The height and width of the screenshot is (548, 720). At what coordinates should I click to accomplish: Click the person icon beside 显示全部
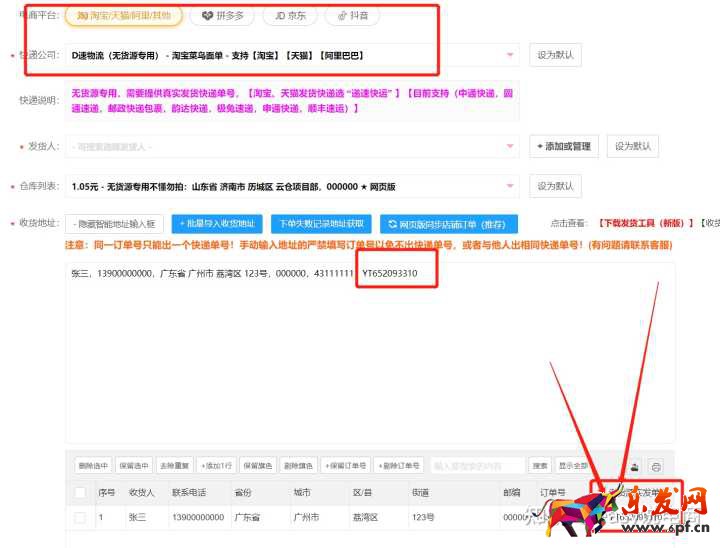coord(633,466)
